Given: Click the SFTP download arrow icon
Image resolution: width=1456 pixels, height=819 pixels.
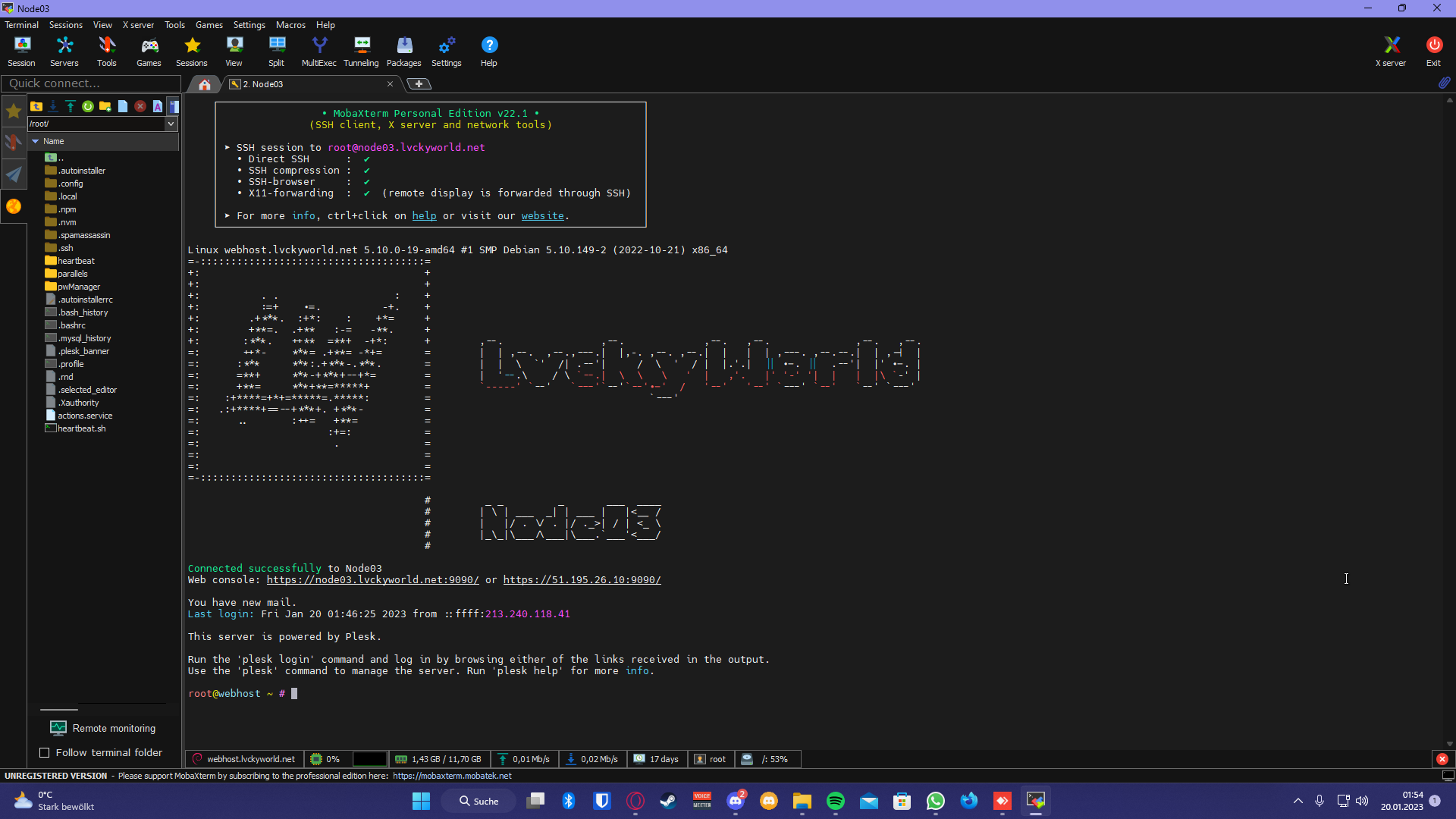Looking at the screenshot, I should pos(53,106).
